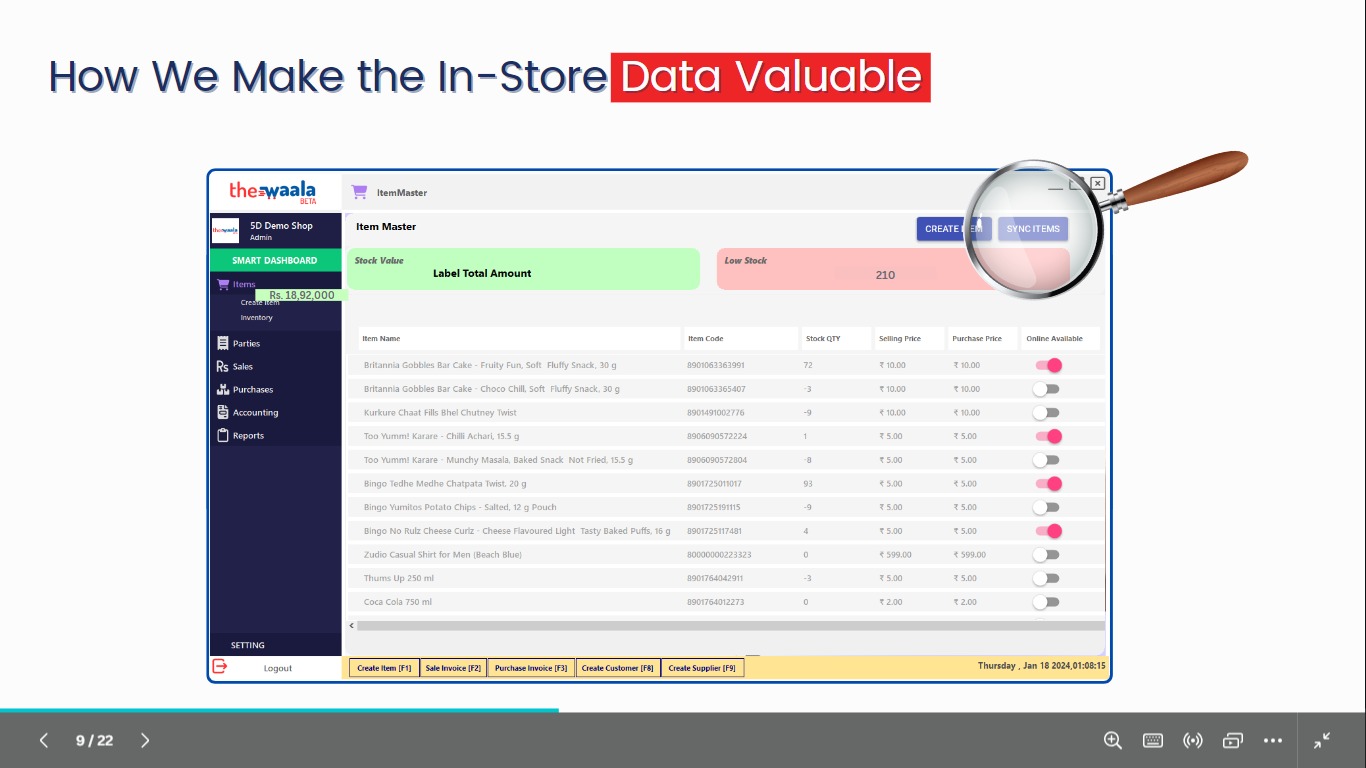The image size is (1366, 768).
Task: Go to the previous slide arrow
Action: pyautogui.click(x=43, y=740)
